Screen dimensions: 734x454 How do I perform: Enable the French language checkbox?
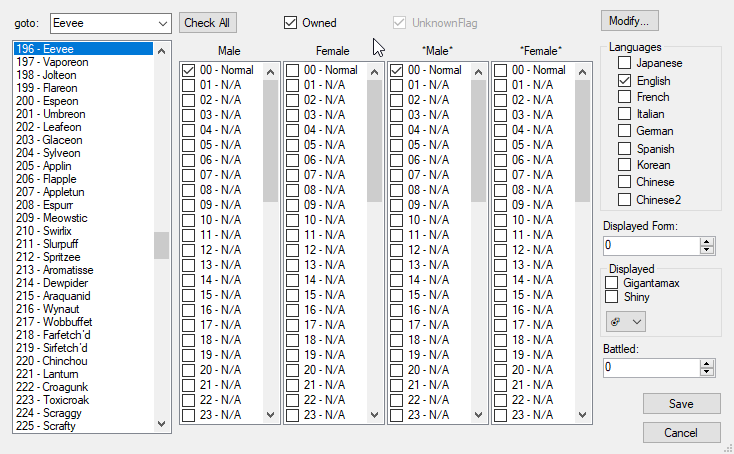point(644,97)
